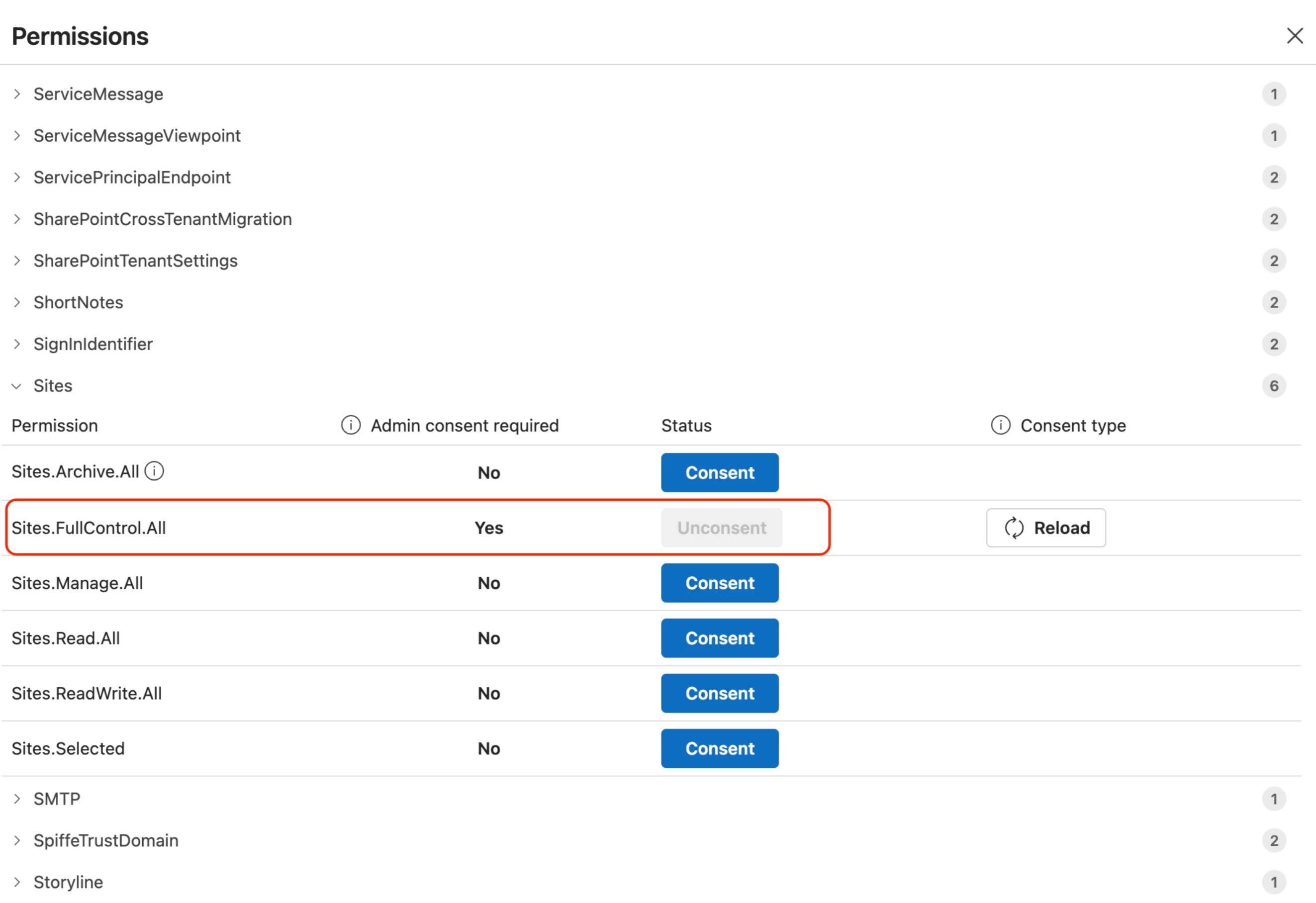Expand the ShortNotes group
Image resolution: width=1316 pixels, height=903 pixels.
(x=17, y=302)
